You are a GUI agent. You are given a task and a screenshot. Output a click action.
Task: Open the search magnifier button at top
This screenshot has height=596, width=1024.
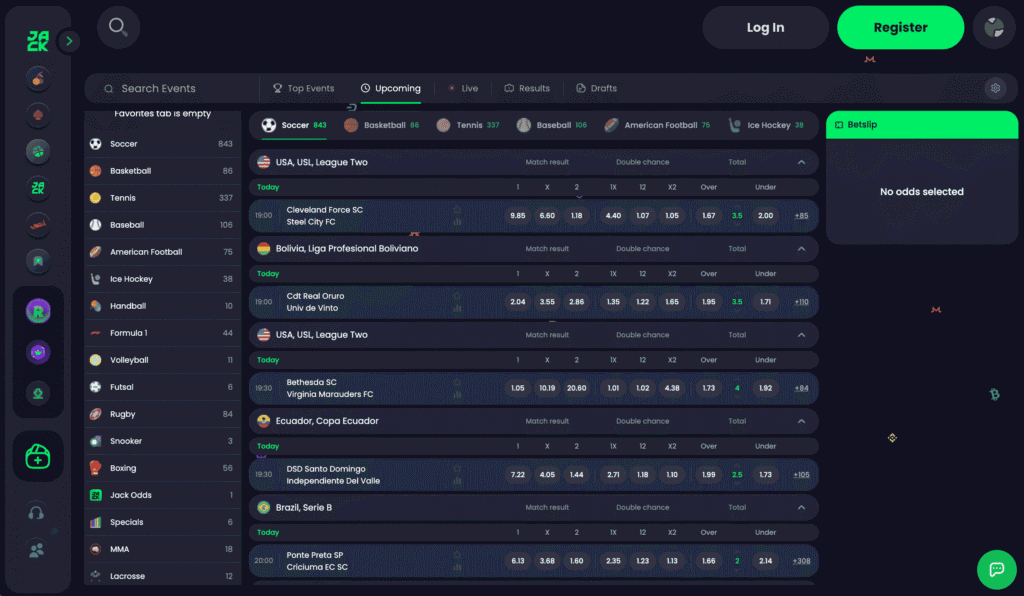click(118, 27)
